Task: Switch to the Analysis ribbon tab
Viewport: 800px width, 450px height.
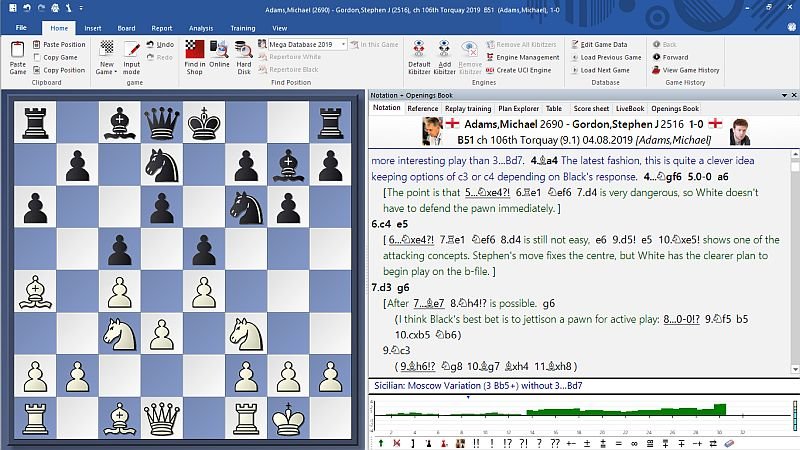Action: tap(200, 29)
